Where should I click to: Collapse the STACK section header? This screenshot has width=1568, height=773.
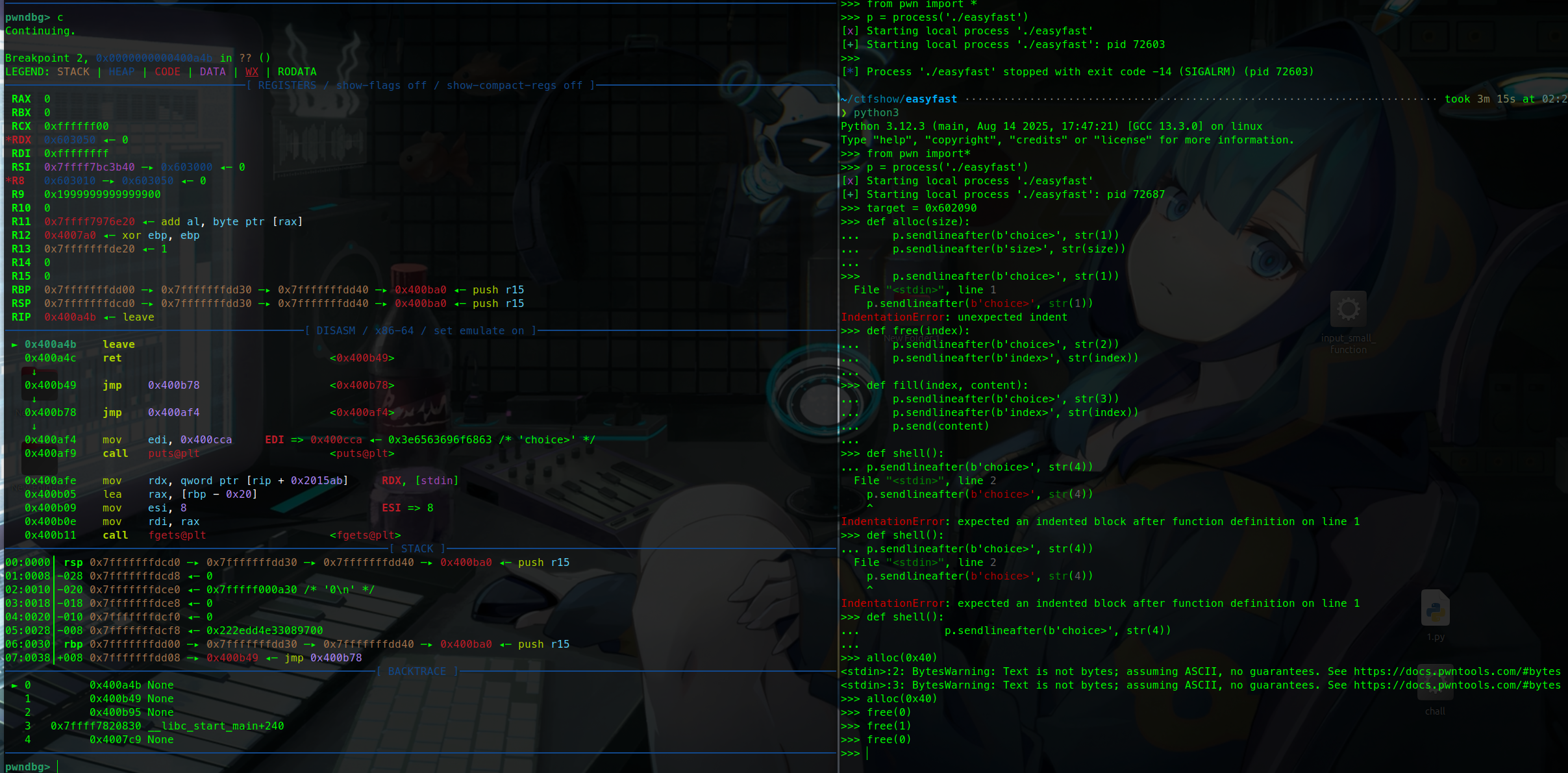coord(417,549)
